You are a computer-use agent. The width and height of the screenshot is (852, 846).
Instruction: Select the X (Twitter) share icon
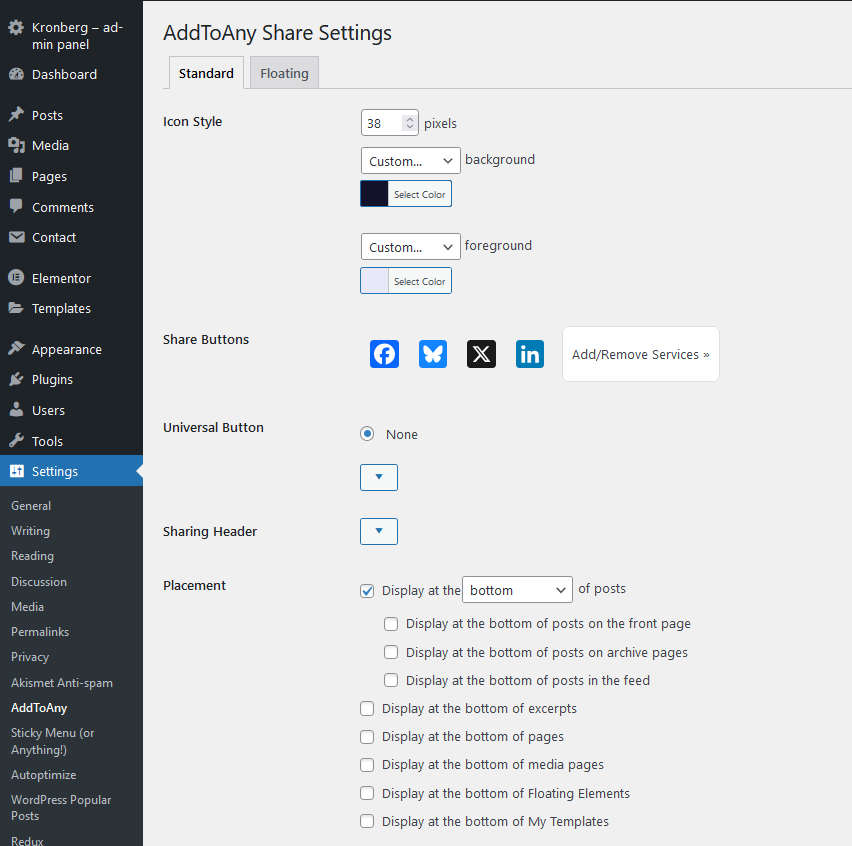click(x=481, y=354)
